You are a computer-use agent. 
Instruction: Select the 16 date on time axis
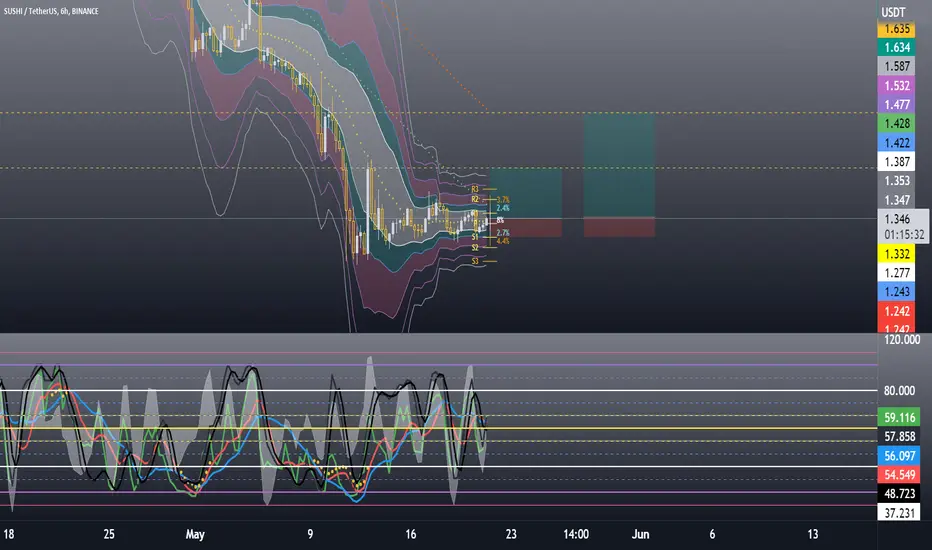[411, 534]
